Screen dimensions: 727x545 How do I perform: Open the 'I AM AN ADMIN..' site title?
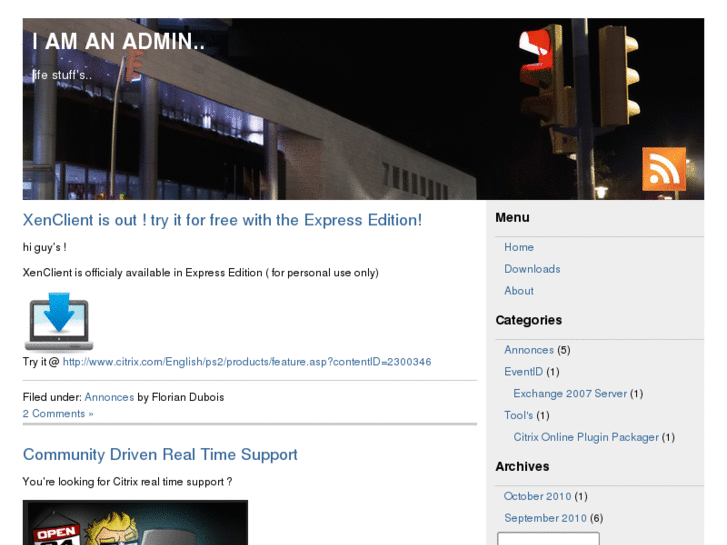tap(119, 41)
